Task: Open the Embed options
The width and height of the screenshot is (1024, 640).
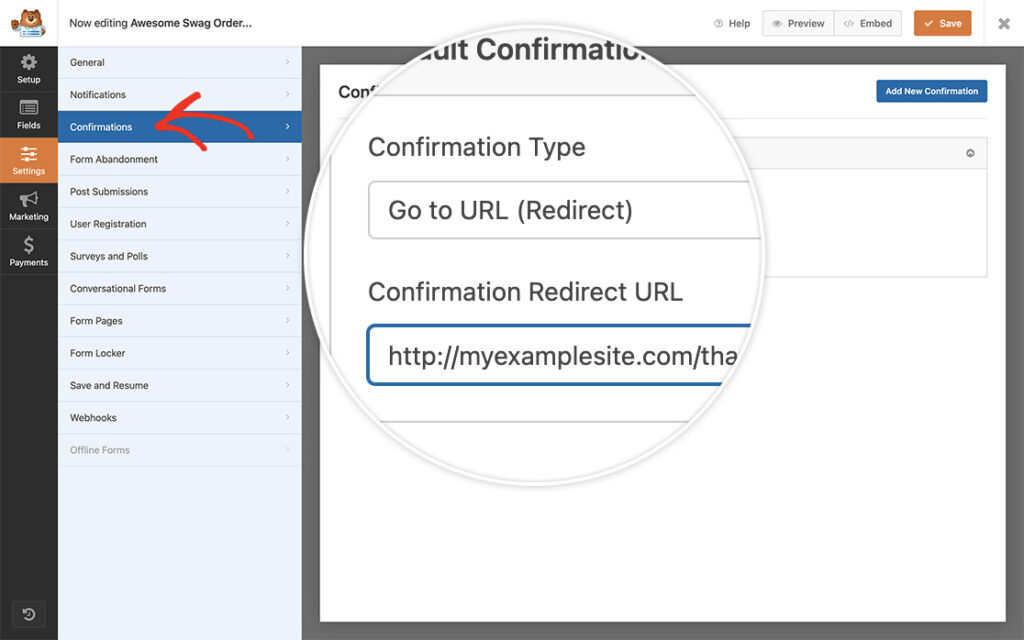Action: pos(867,22)
